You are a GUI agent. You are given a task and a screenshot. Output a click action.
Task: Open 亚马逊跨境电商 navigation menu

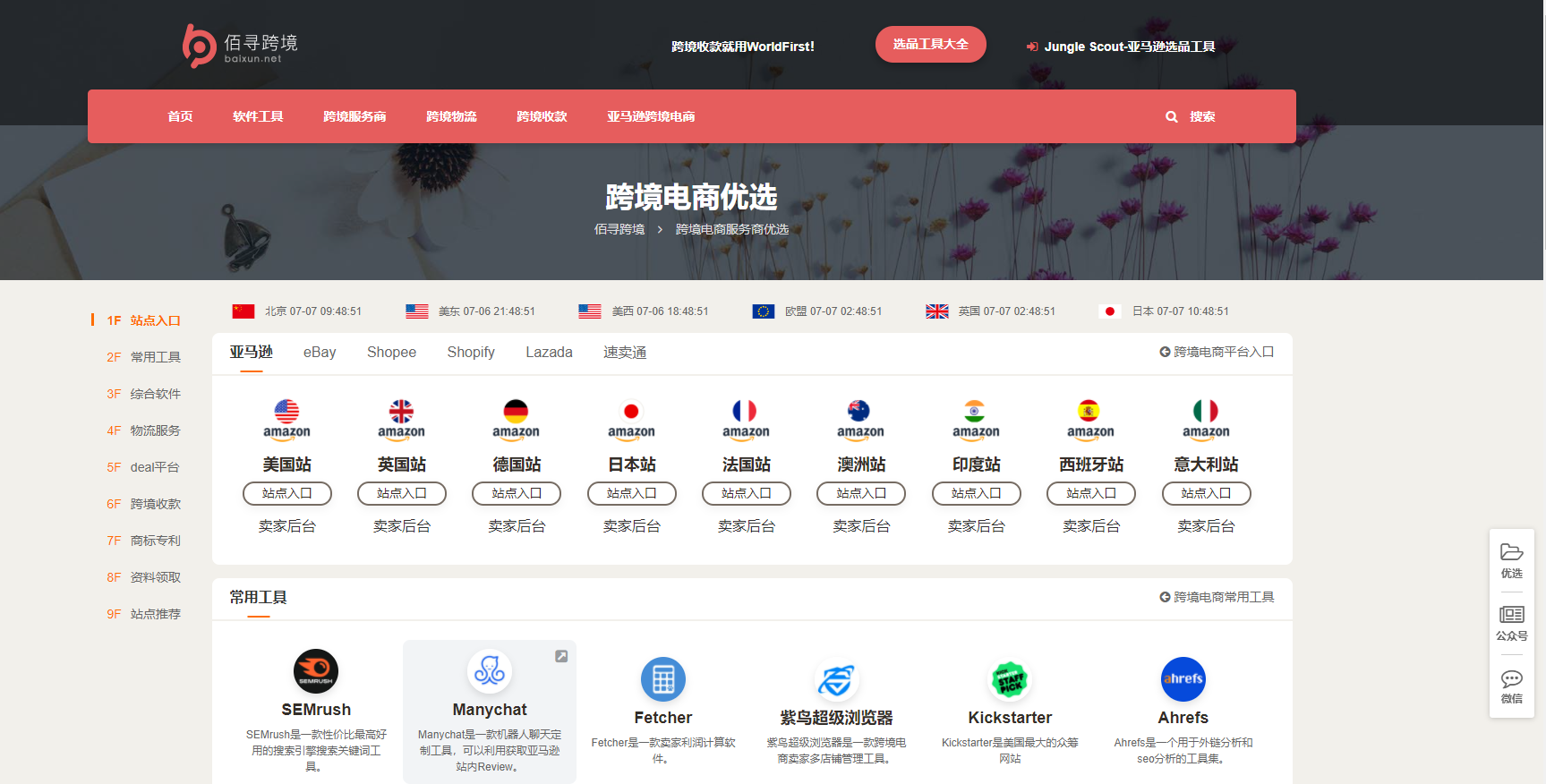coord(651,116)
